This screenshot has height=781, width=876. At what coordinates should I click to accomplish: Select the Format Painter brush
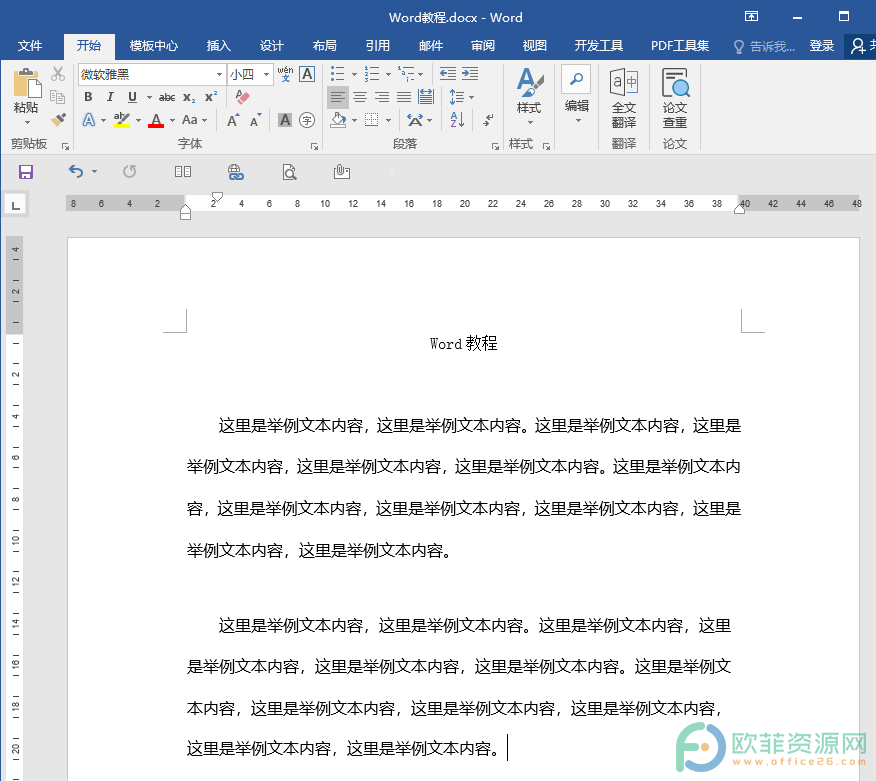58,120
